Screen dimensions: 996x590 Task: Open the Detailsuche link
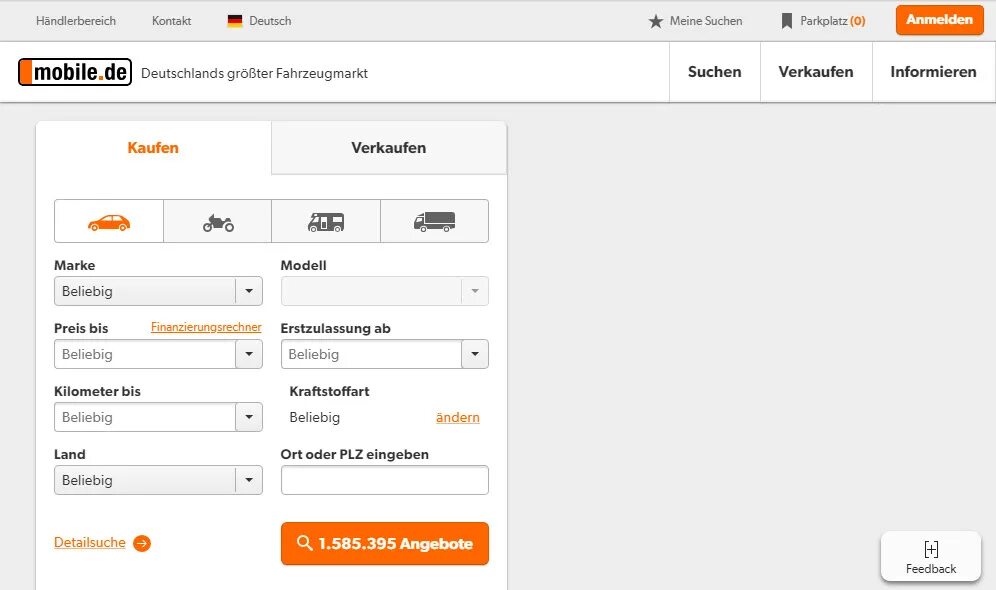pyautogui.click(x=90, y=542)
